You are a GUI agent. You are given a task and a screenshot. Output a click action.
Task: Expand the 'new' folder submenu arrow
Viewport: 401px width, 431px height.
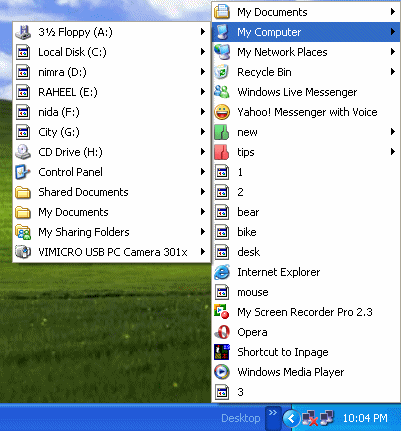point(393,132)
